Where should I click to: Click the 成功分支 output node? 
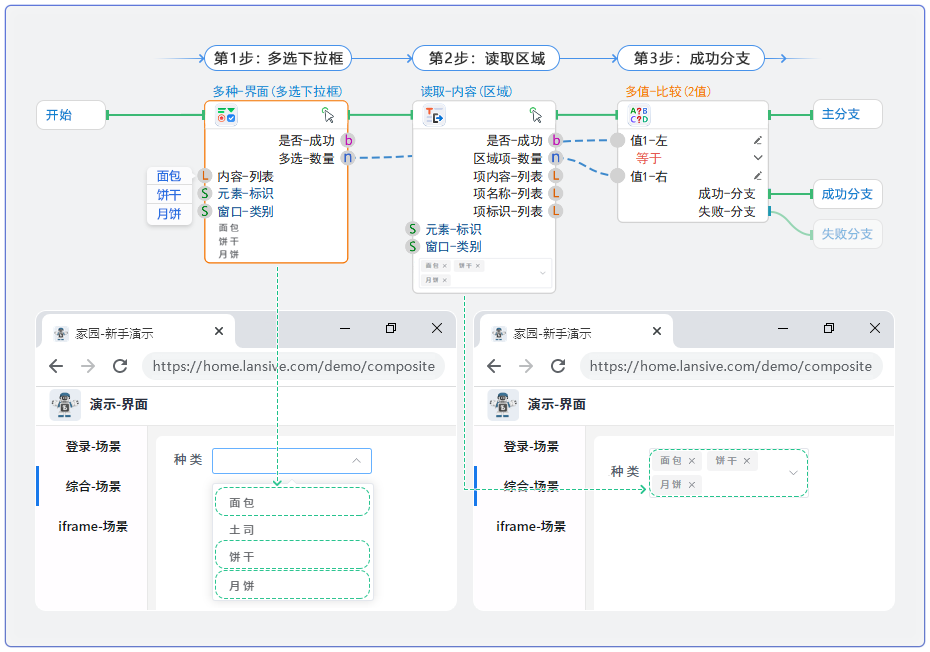click(x=847, y=194)
